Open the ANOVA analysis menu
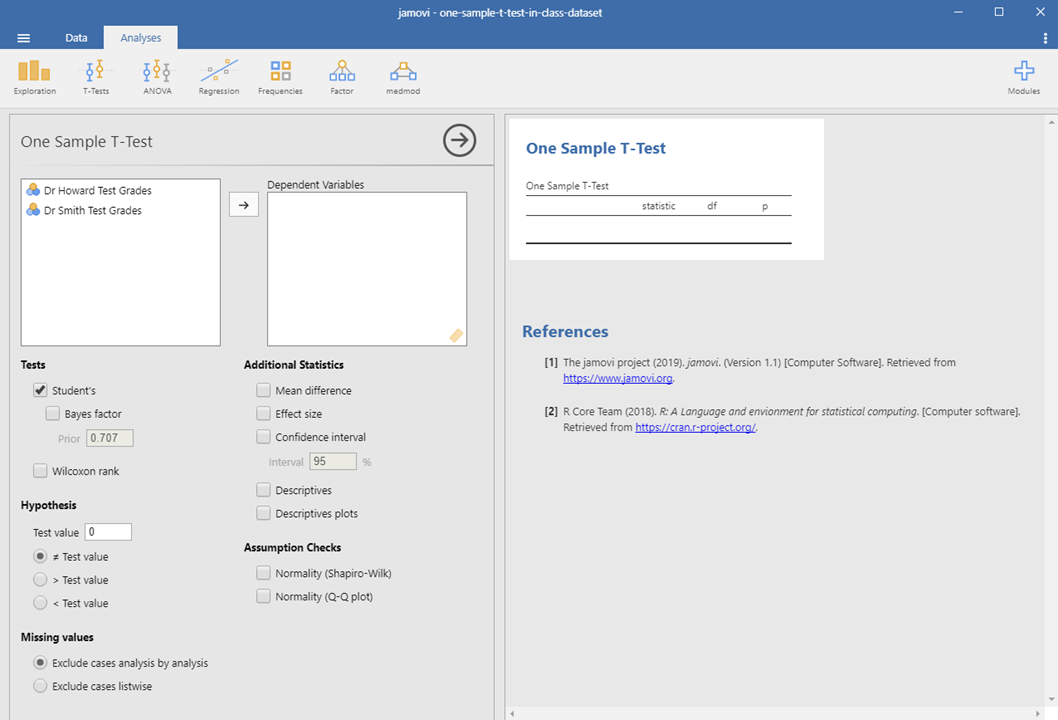The height and width of the screenshot is (720, 1058). pos(157,77)
